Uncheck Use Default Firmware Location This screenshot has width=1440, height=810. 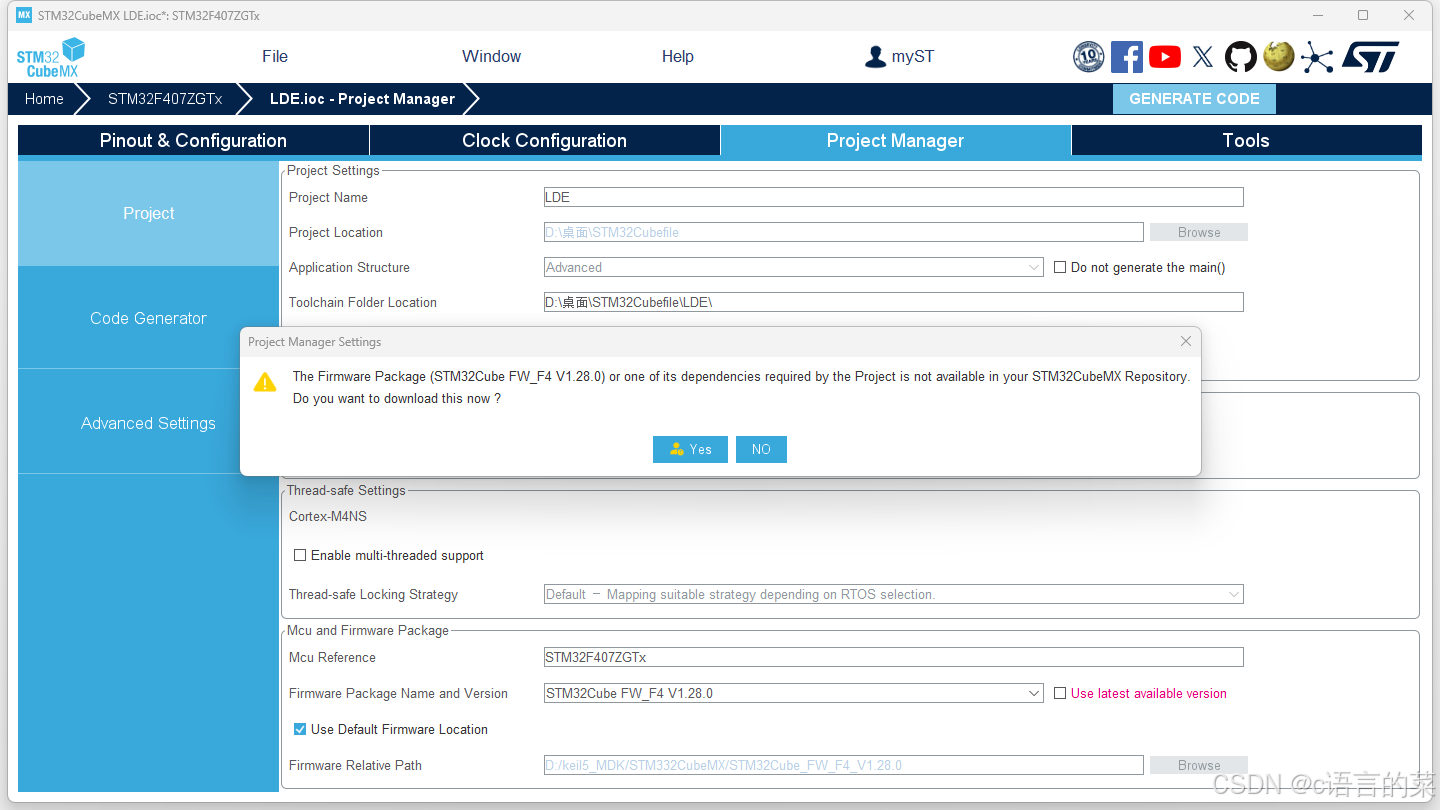(299, 729)
